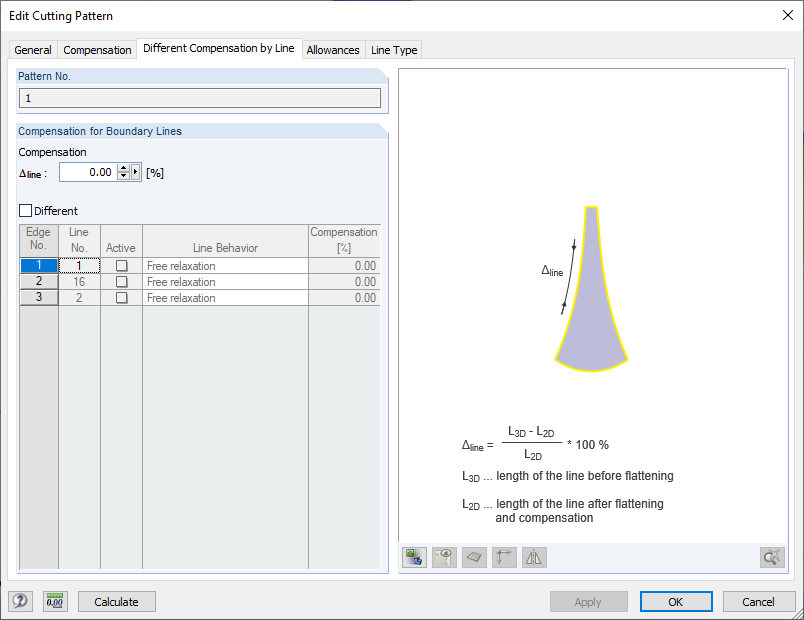Click the Line Behavior column header

click(x=225, y=241)
